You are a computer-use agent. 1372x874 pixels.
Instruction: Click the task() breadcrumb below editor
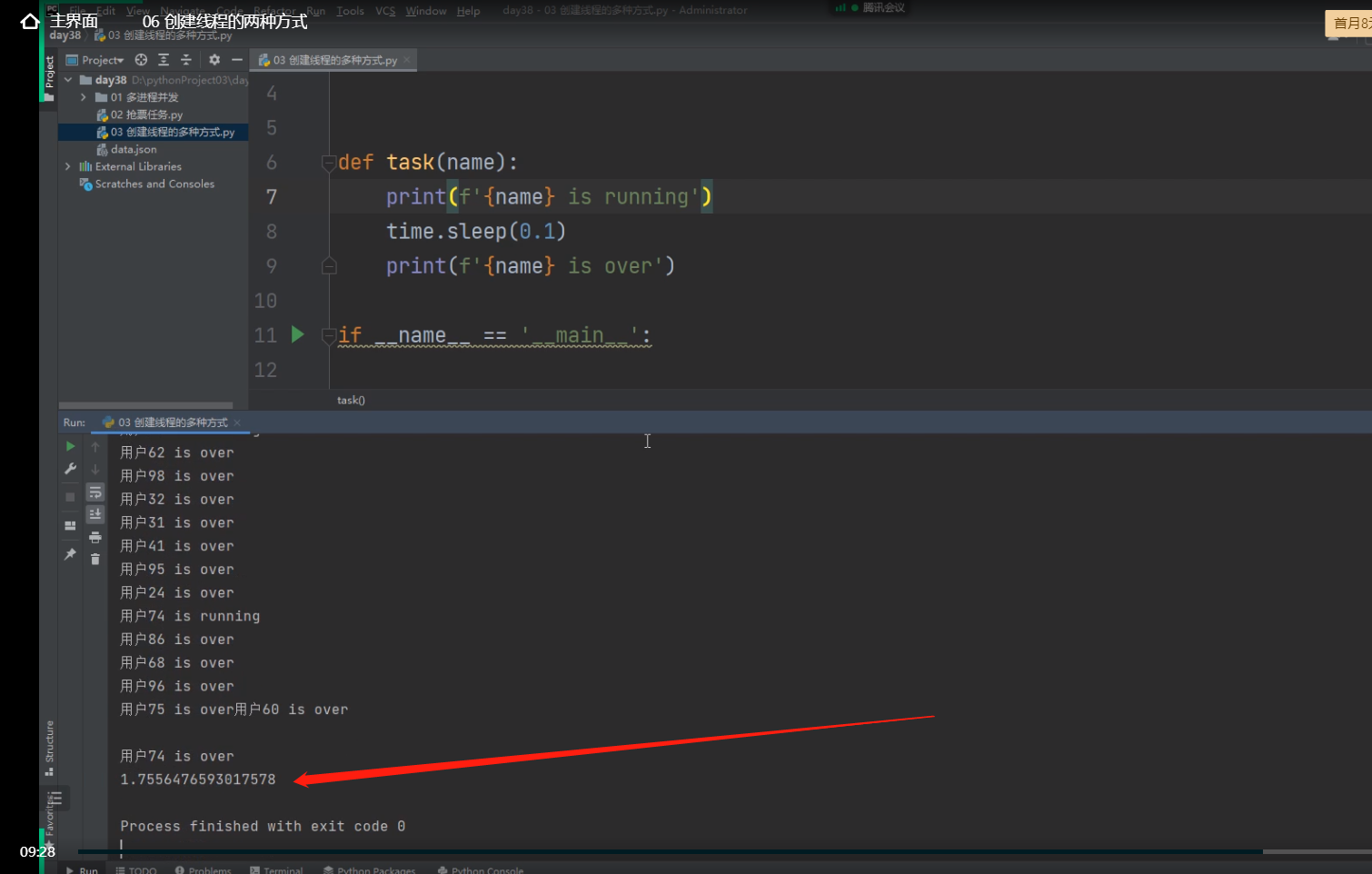point(351,400)
